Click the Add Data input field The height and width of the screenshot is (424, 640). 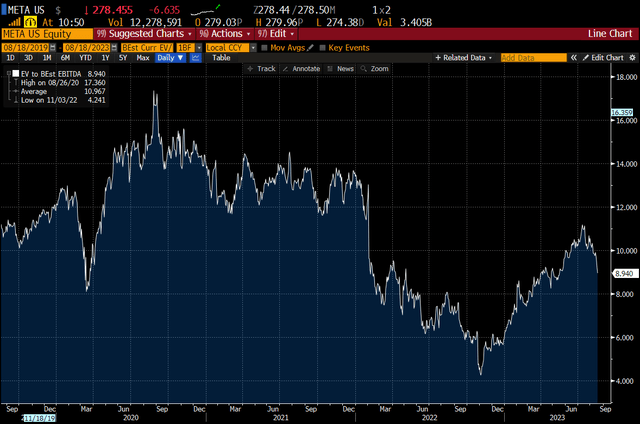[x=535, y=58]
